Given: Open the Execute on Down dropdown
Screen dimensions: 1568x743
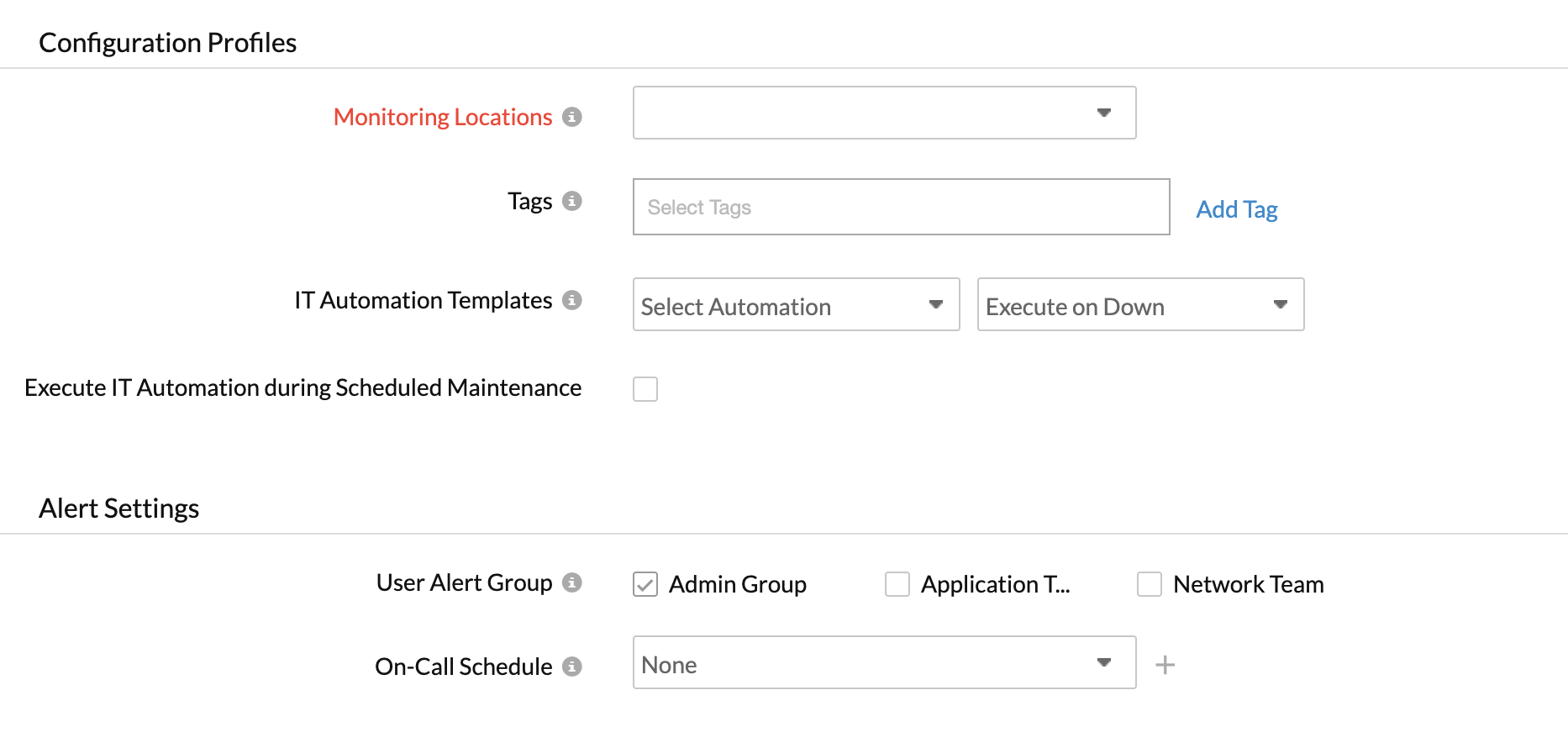Looking at the screenshot, I should click(1140, 304).
